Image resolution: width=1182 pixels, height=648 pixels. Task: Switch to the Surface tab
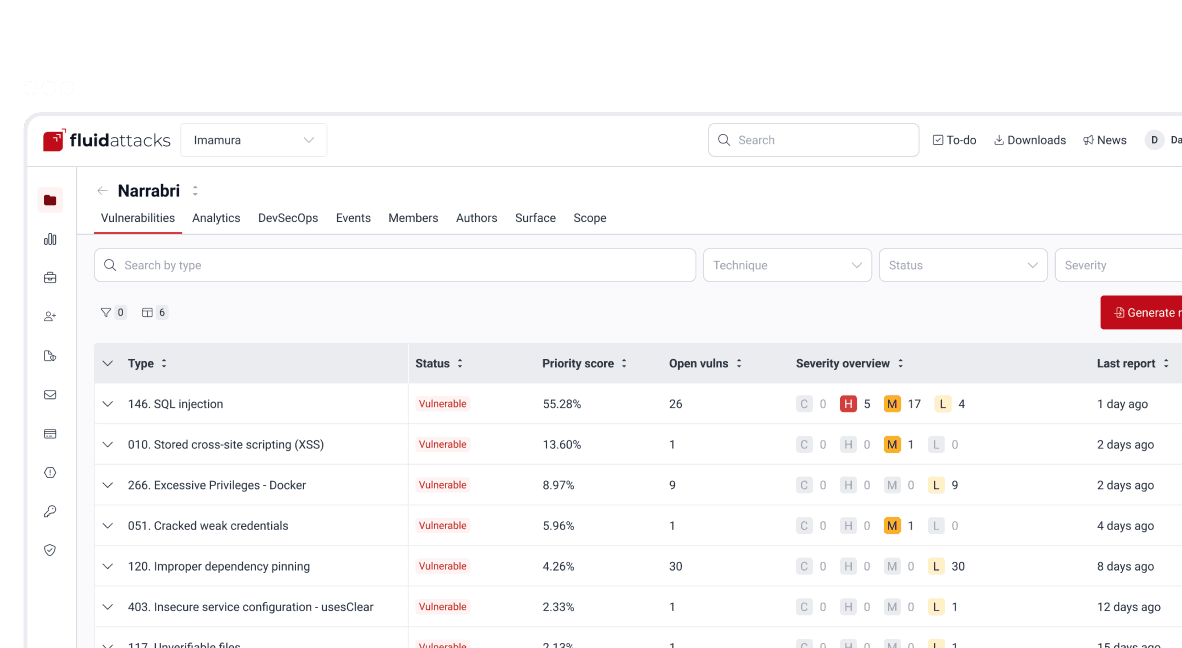pyautogui.click(x=535, y=218)
